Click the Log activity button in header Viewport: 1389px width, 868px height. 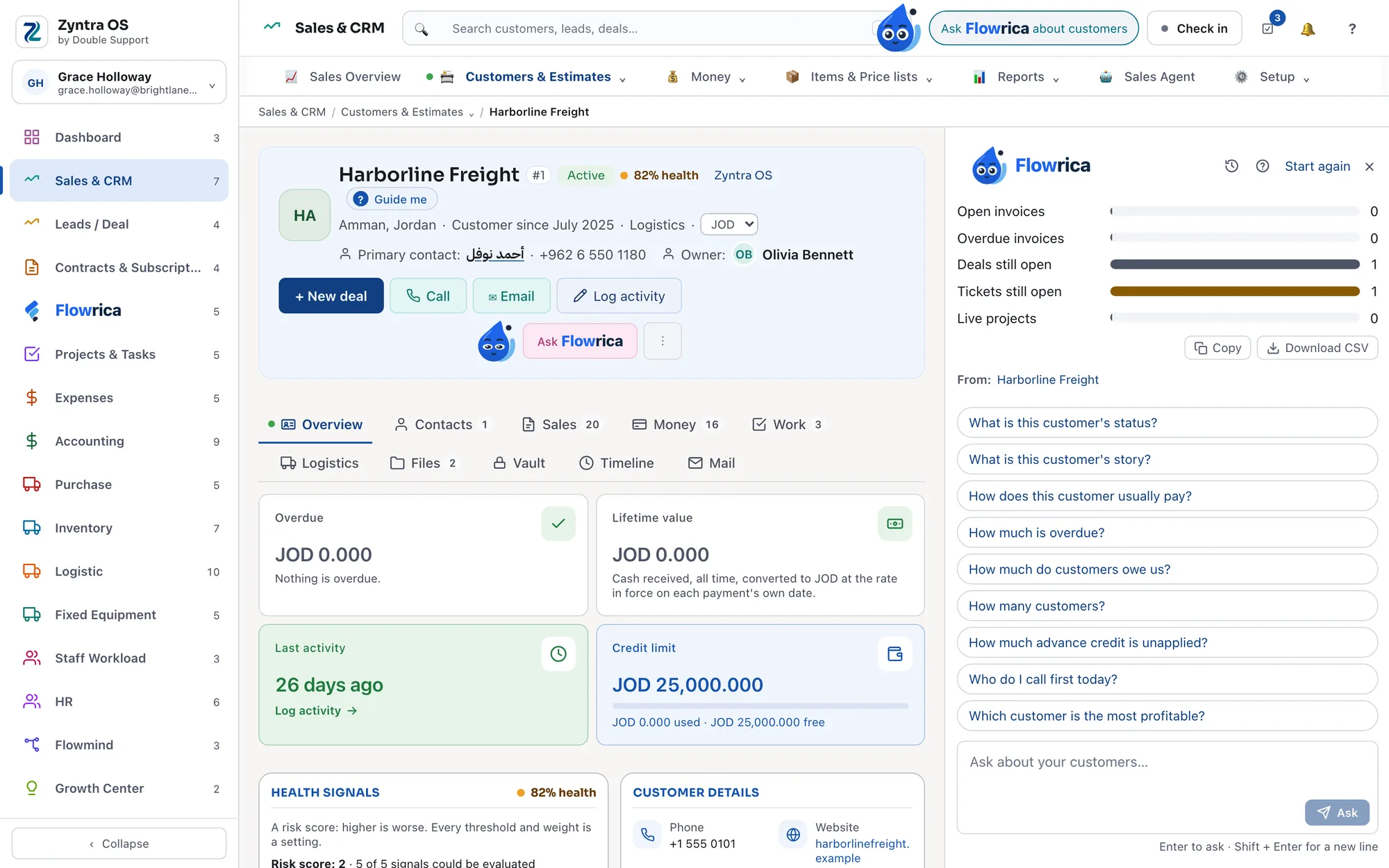(x=619, y=296)
